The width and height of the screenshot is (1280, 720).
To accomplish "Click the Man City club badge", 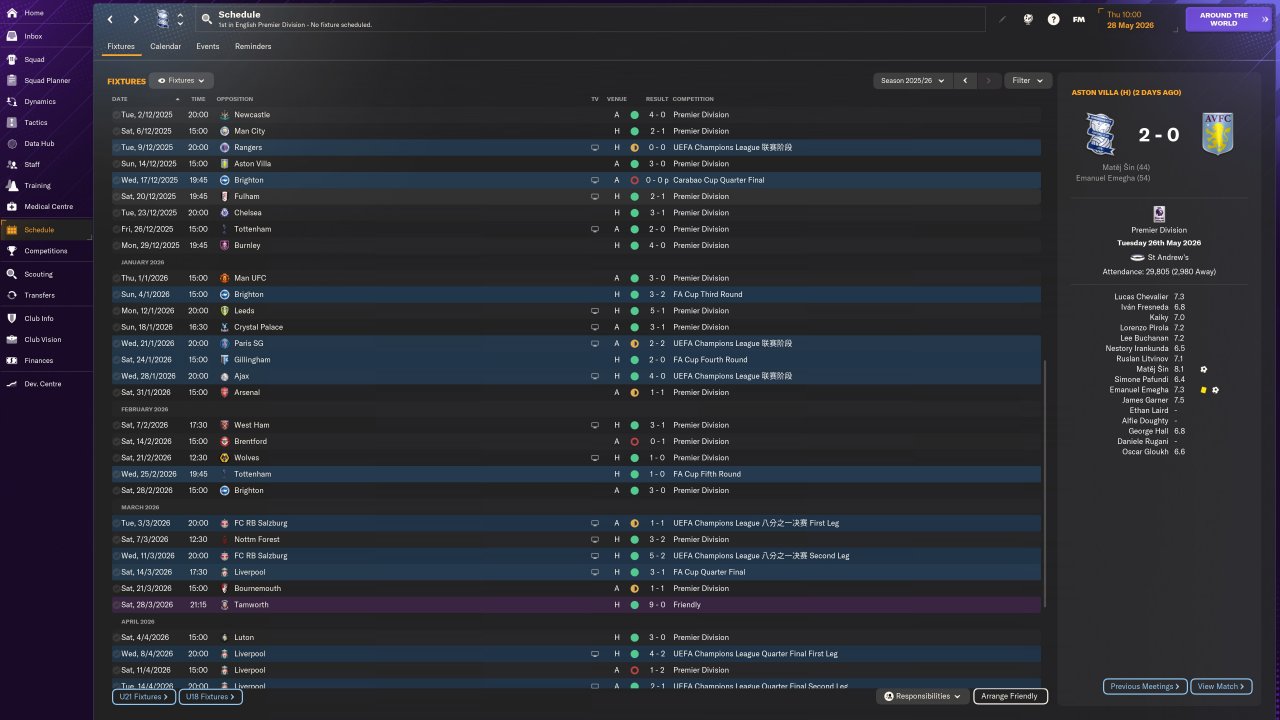I will (x=225, y=131).
